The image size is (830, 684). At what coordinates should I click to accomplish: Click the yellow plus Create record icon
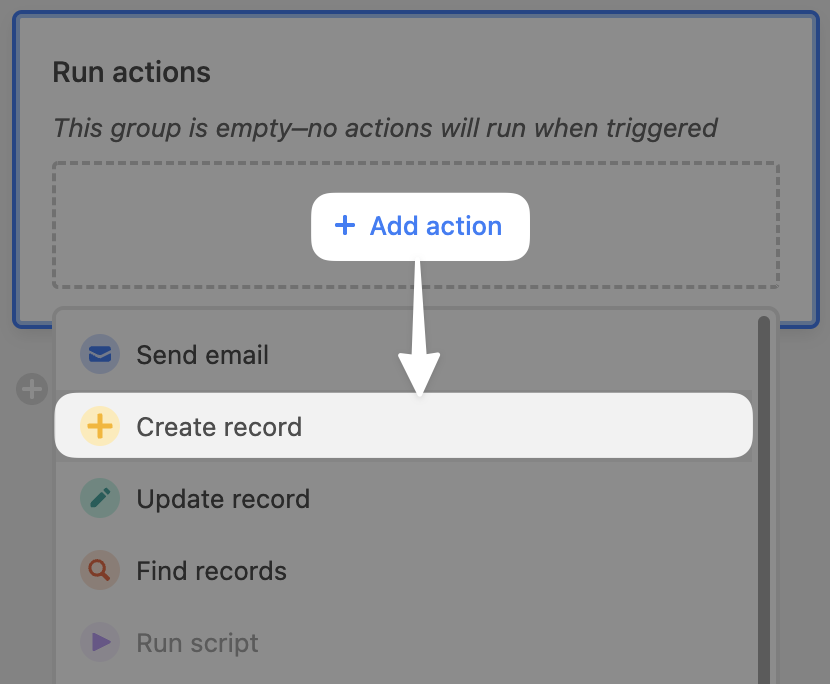point(100,426)
